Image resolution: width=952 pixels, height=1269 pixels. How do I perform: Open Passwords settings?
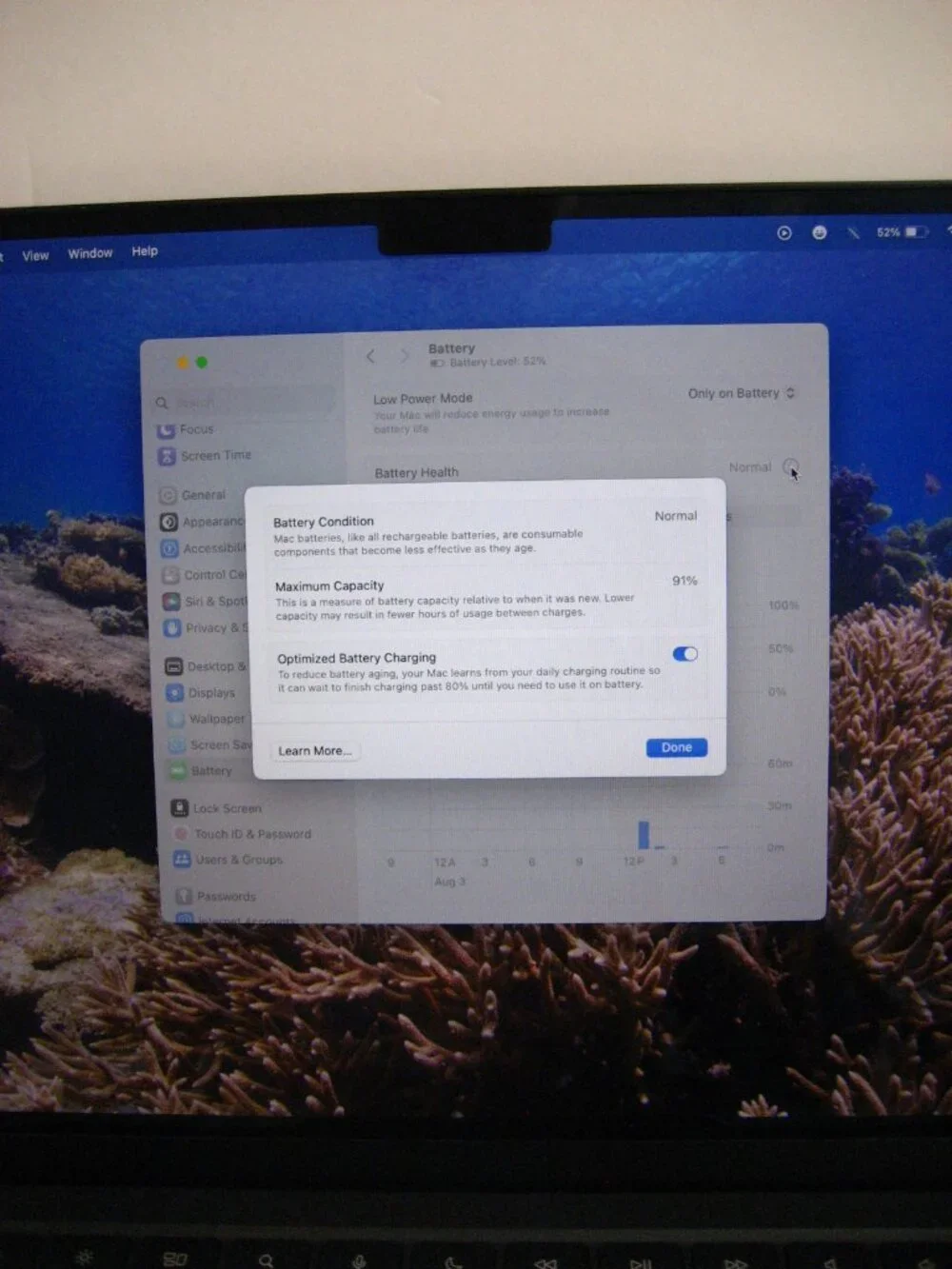click(x=216, y=897)
